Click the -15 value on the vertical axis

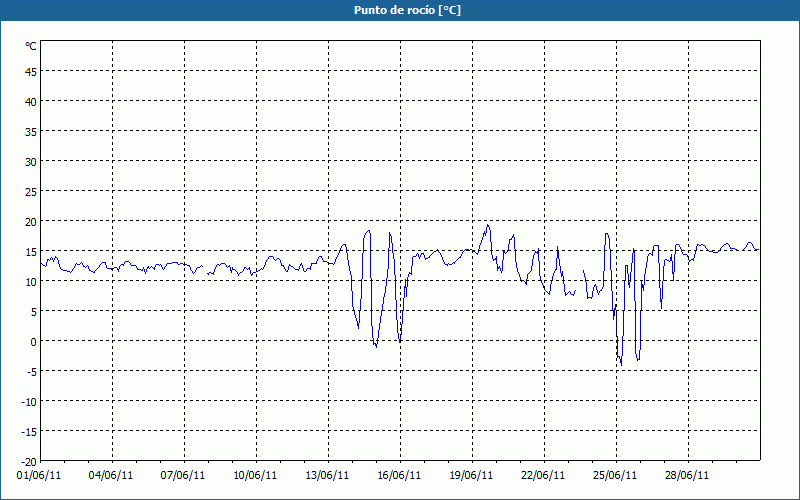[29, 432]
